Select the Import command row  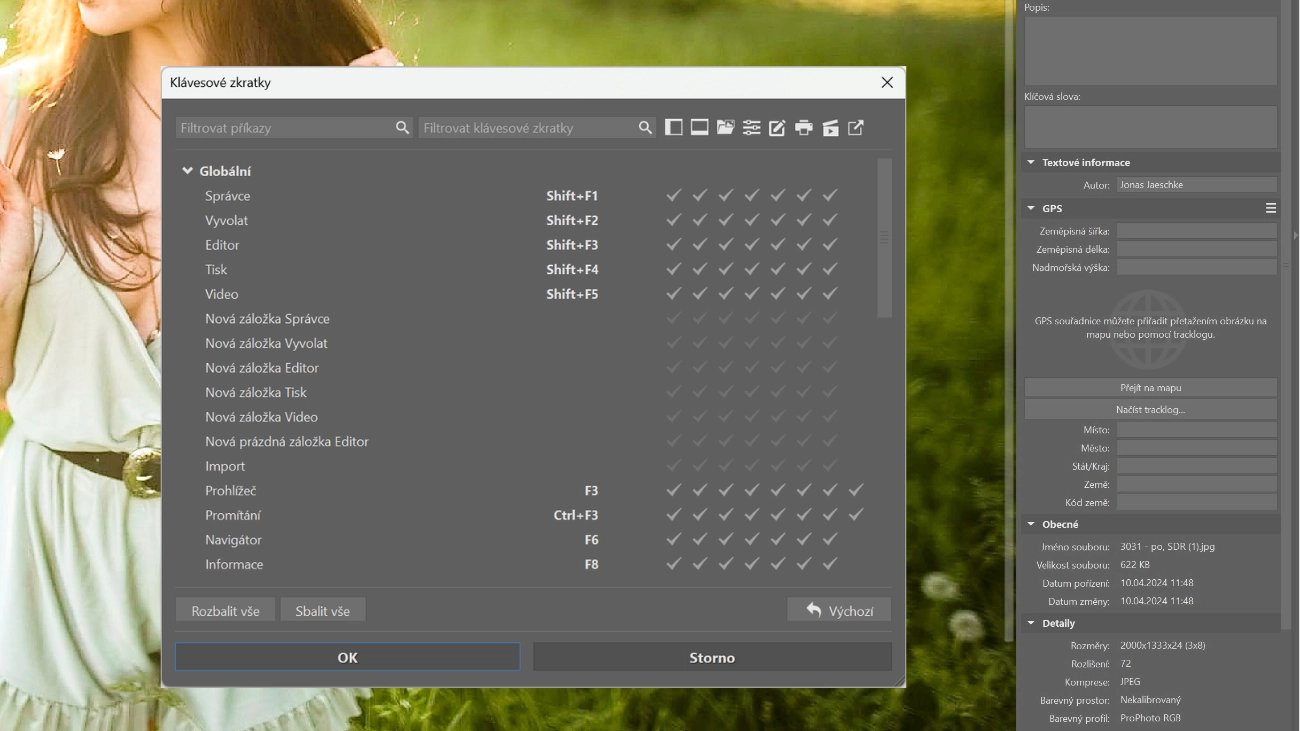click(525, 466)
